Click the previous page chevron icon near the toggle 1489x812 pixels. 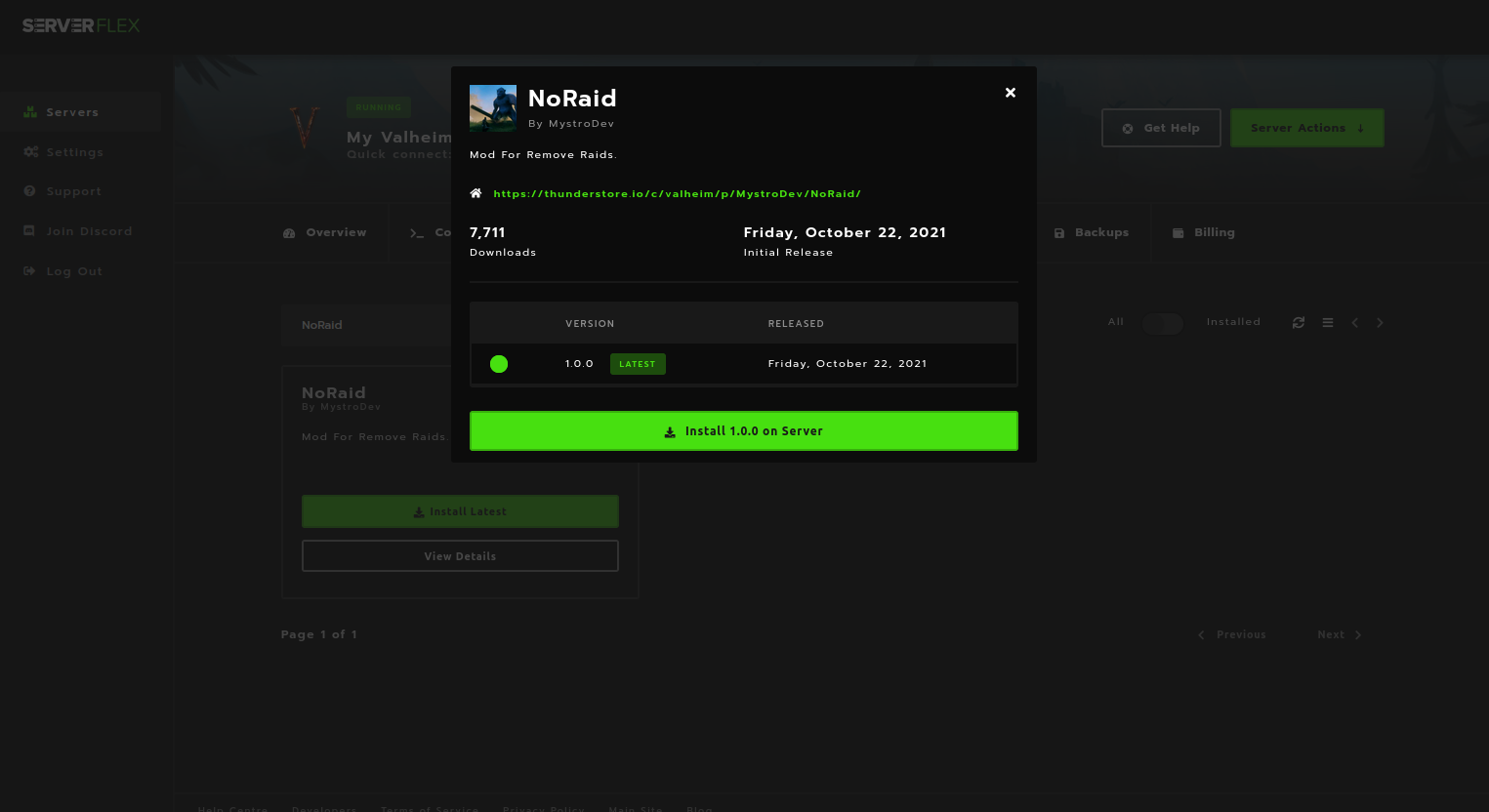click(x=1355, y=322)
